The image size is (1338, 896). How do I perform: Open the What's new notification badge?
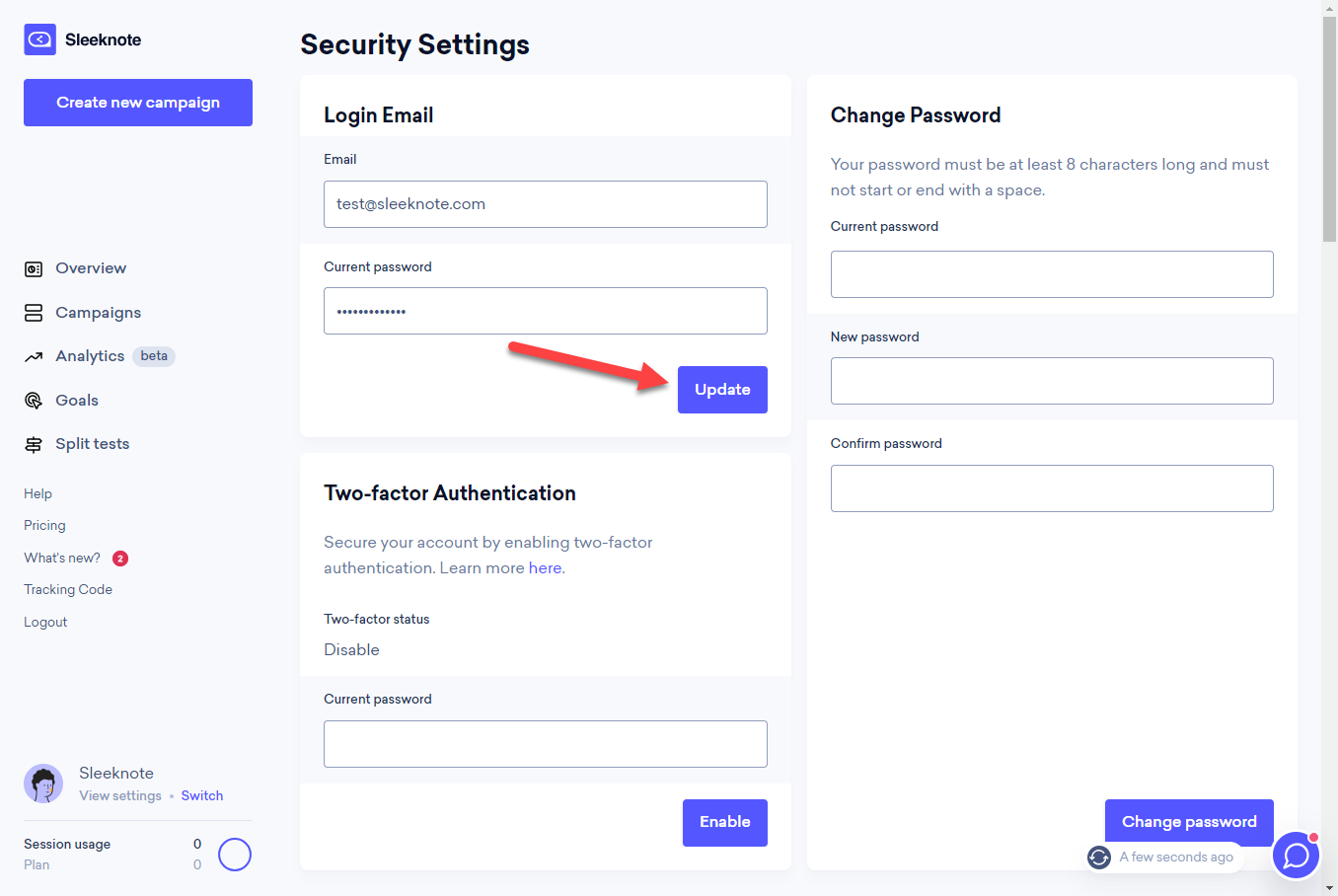pyautogui.click(x=120, y=559)
